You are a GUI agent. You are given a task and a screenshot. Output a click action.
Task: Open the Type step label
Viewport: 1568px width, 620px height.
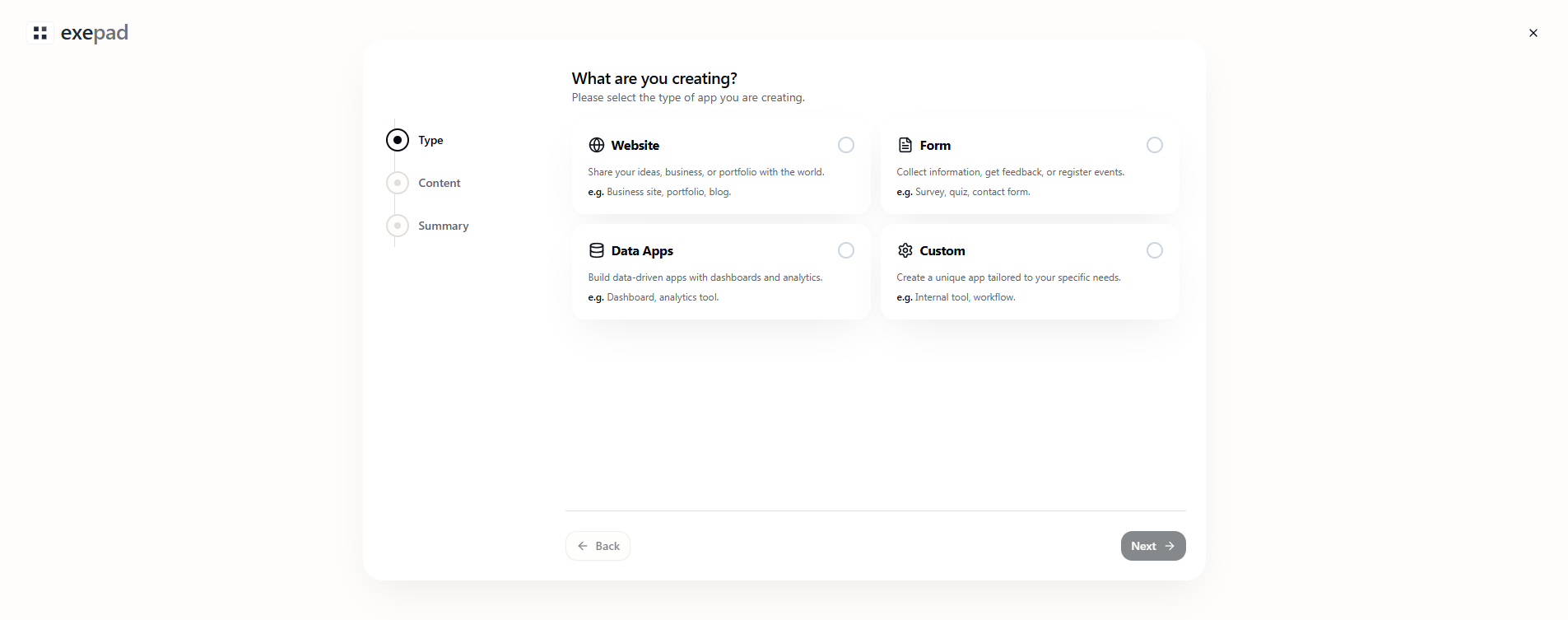[430, 140]
